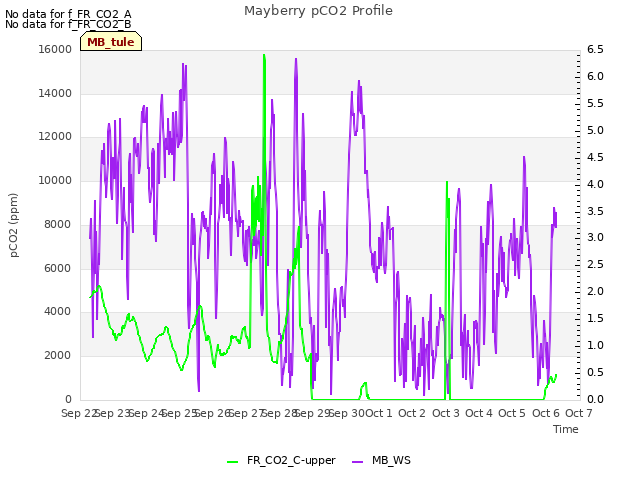
Task: Click the 4000 left-axis tick label
Action: tap(58, 311)
